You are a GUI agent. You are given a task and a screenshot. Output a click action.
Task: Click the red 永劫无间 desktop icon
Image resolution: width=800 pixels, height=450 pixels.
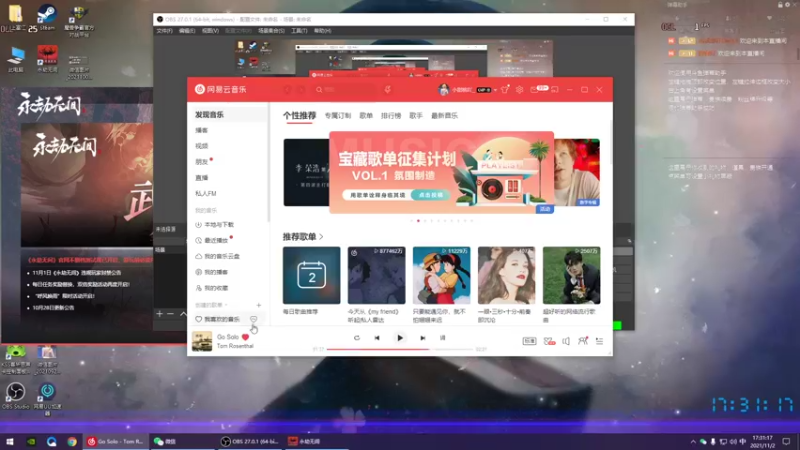coord(47,58)
